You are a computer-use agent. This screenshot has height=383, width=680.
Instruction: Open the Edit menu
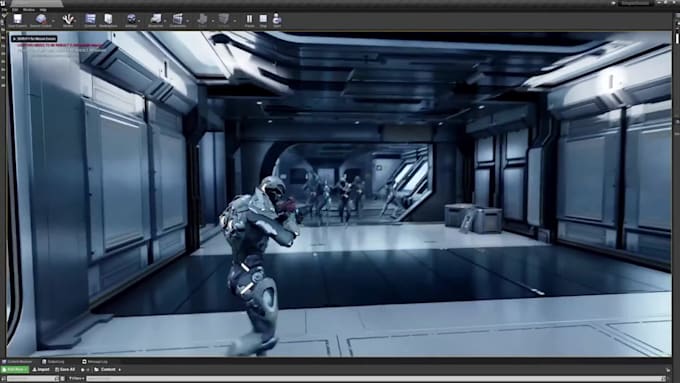pos(15,9)
